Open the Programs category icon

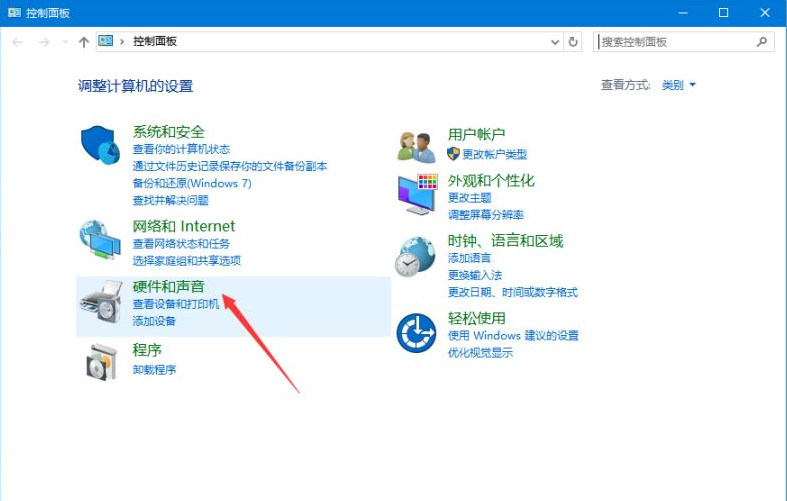pos(100,361)
